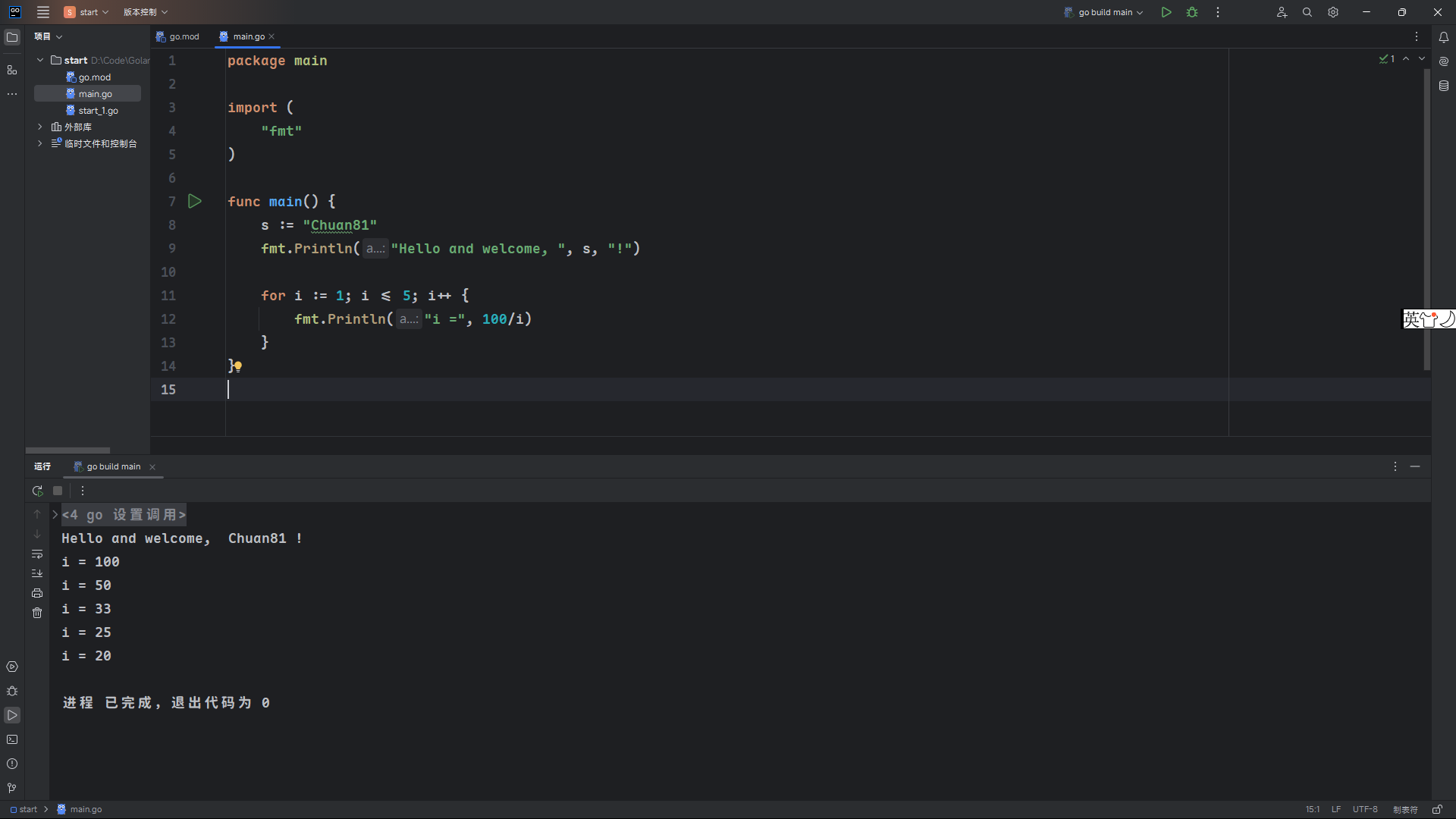Open the Notifications bell panel
Viewport: 1456px width, 819px height.
point(1444,37)
